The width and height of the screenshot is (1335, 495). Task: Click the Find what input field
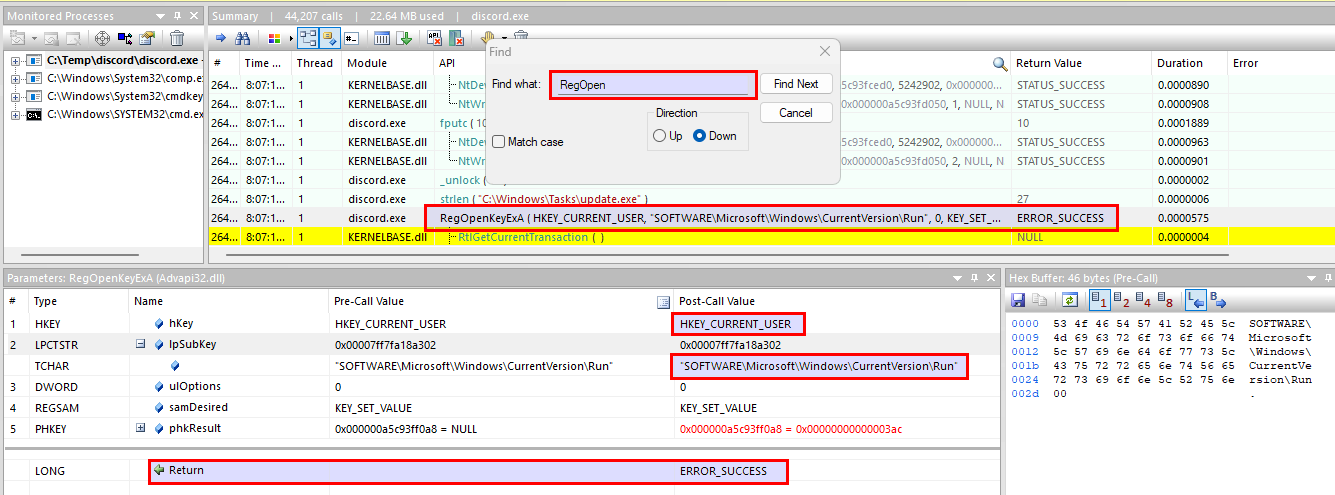653,85
